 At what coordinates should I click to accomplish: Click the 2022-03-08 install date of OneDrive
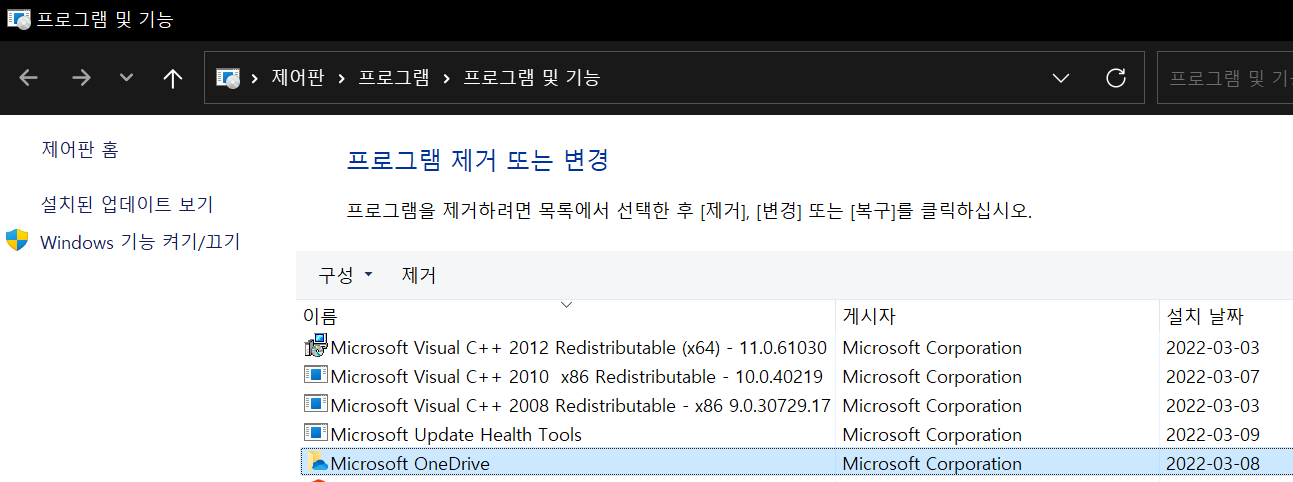coord(1213,464)
